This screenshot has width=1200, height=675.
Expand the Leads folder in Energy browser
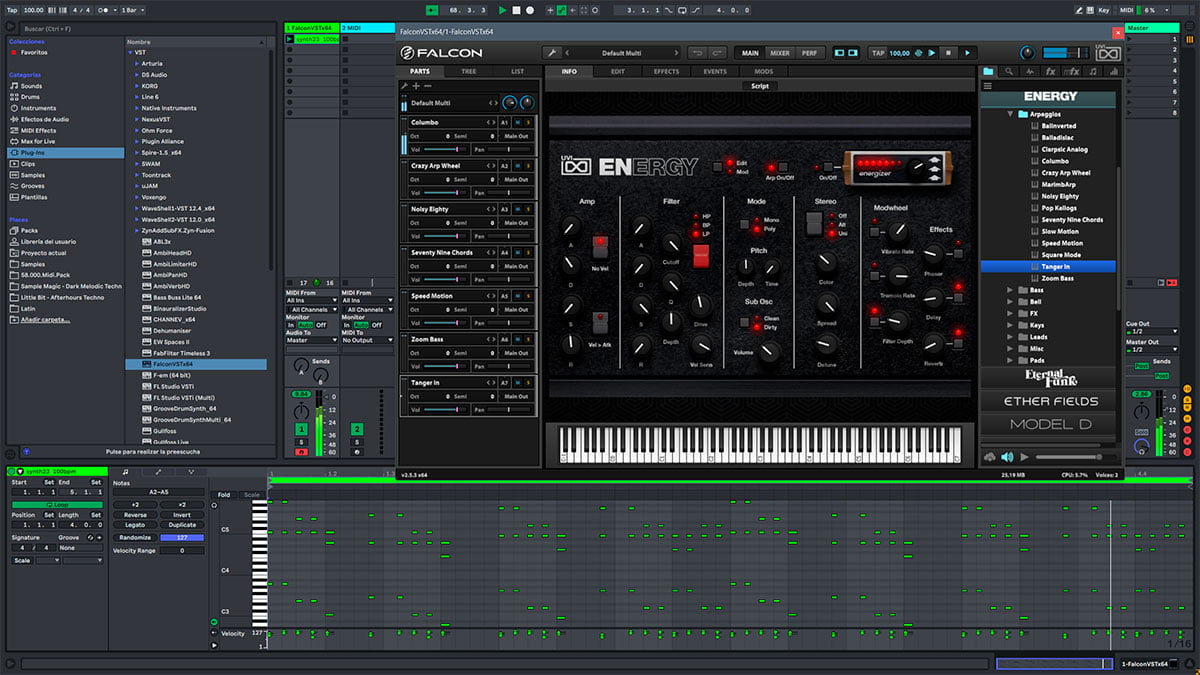coord(1010,337)
